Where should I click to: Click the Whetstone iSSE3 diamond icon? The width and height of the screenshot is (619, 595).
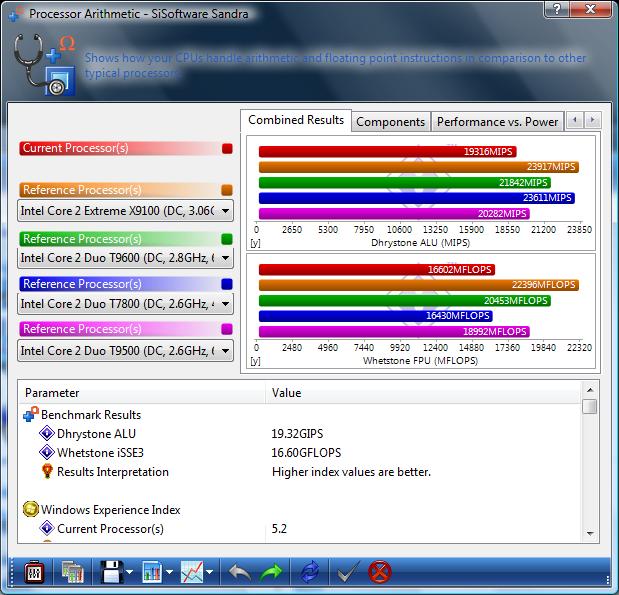coord(47,452)
